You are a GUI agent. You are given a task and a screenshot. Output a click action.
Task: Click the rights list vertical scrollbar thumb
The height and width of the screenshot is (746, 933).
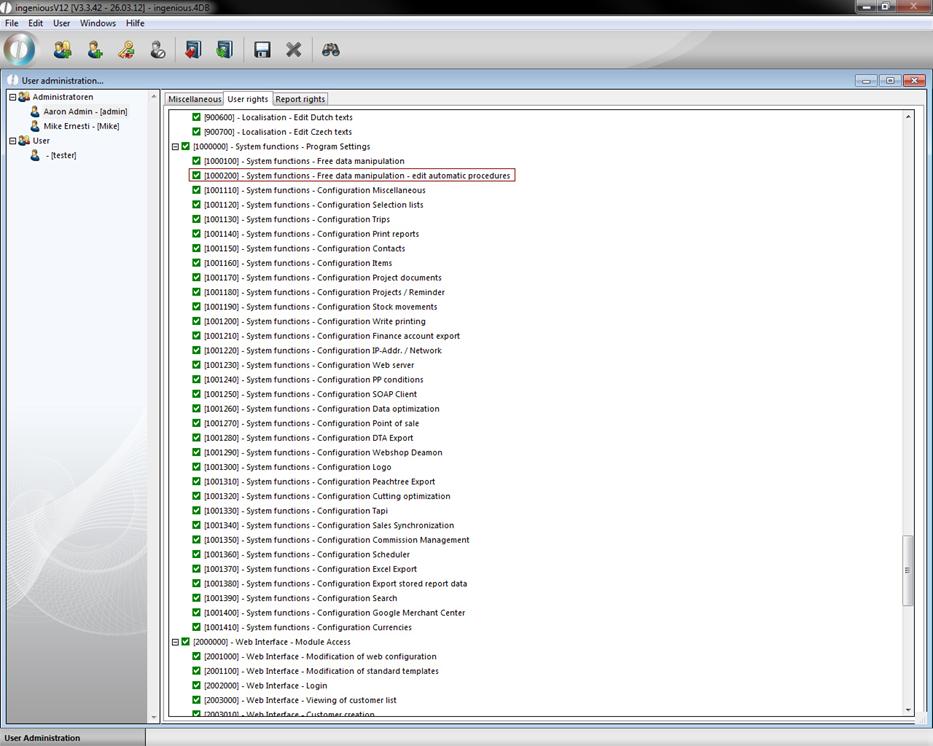click(908, 570)
